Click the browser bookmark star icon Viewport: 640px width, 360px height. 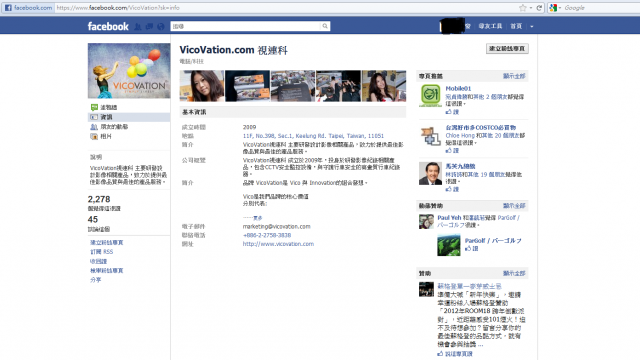pos(522,8)
